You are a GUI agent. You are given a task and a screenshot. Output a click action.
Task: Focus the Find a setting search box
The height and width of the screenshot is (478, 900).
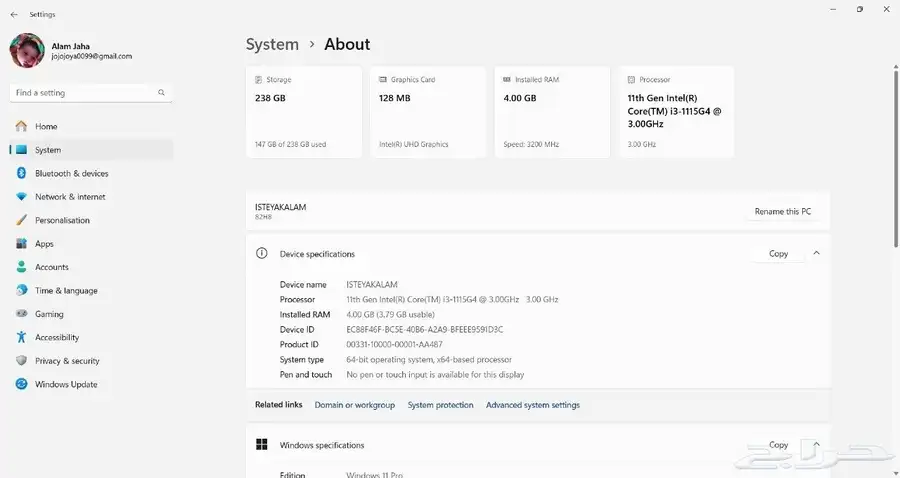tap(91, 93)
